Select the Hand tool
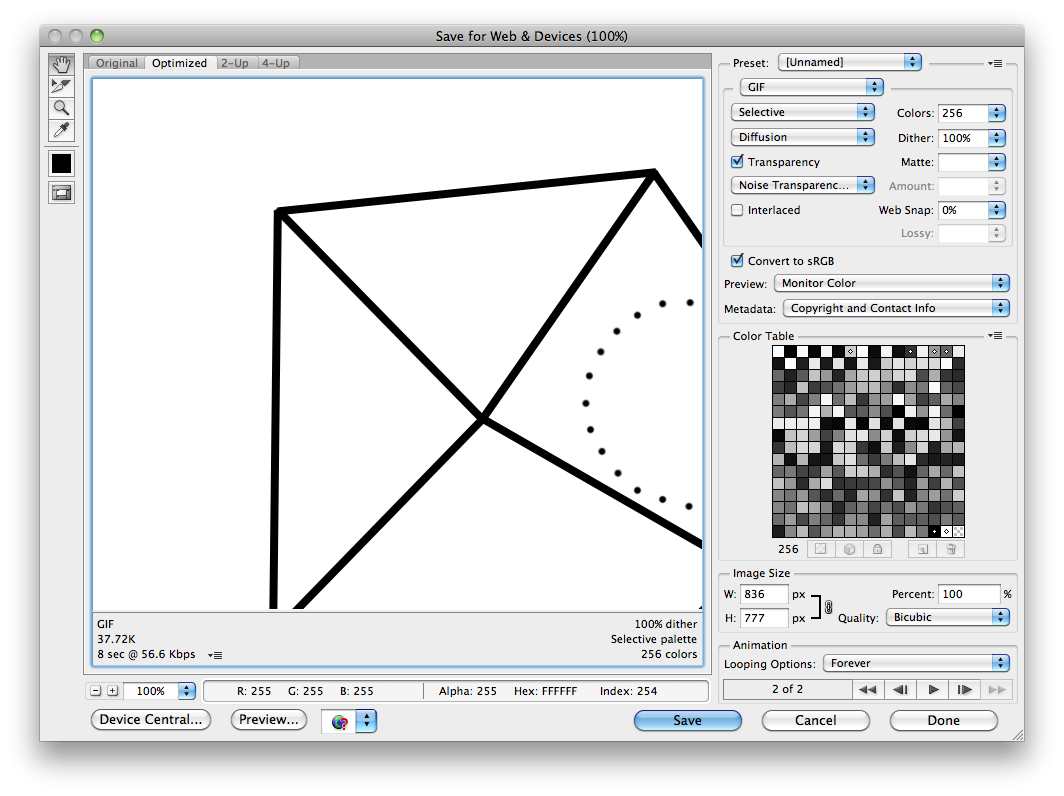The image size is (1064, 796). click(61, 64)
